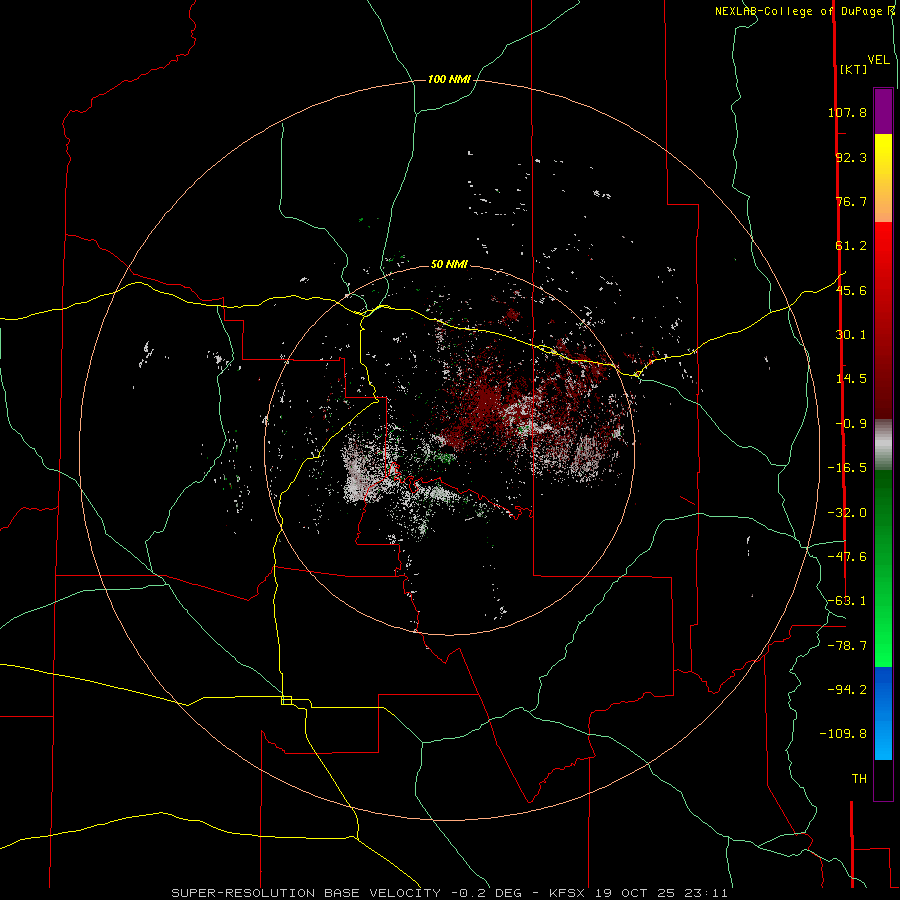900x900 pixels.
Task: Click the 50 NMI range ring label
Action: [x=449, y=264]
